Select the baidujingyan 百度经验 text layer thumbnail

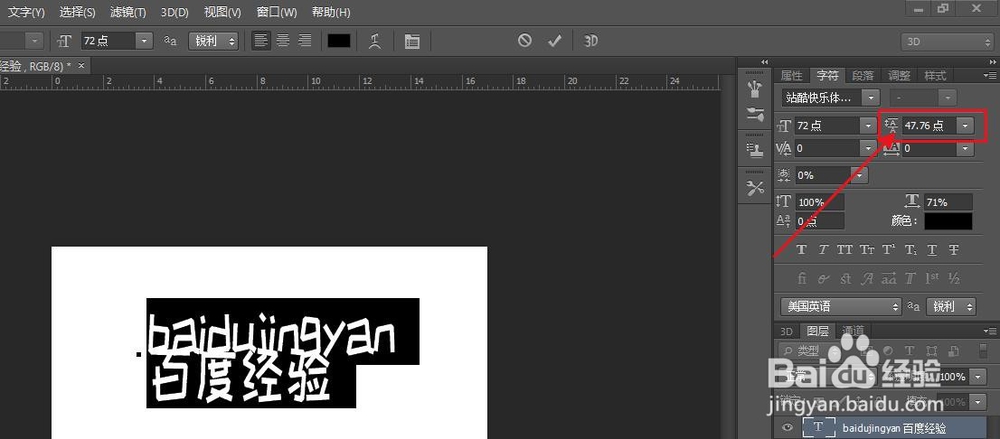coord(818,428)
